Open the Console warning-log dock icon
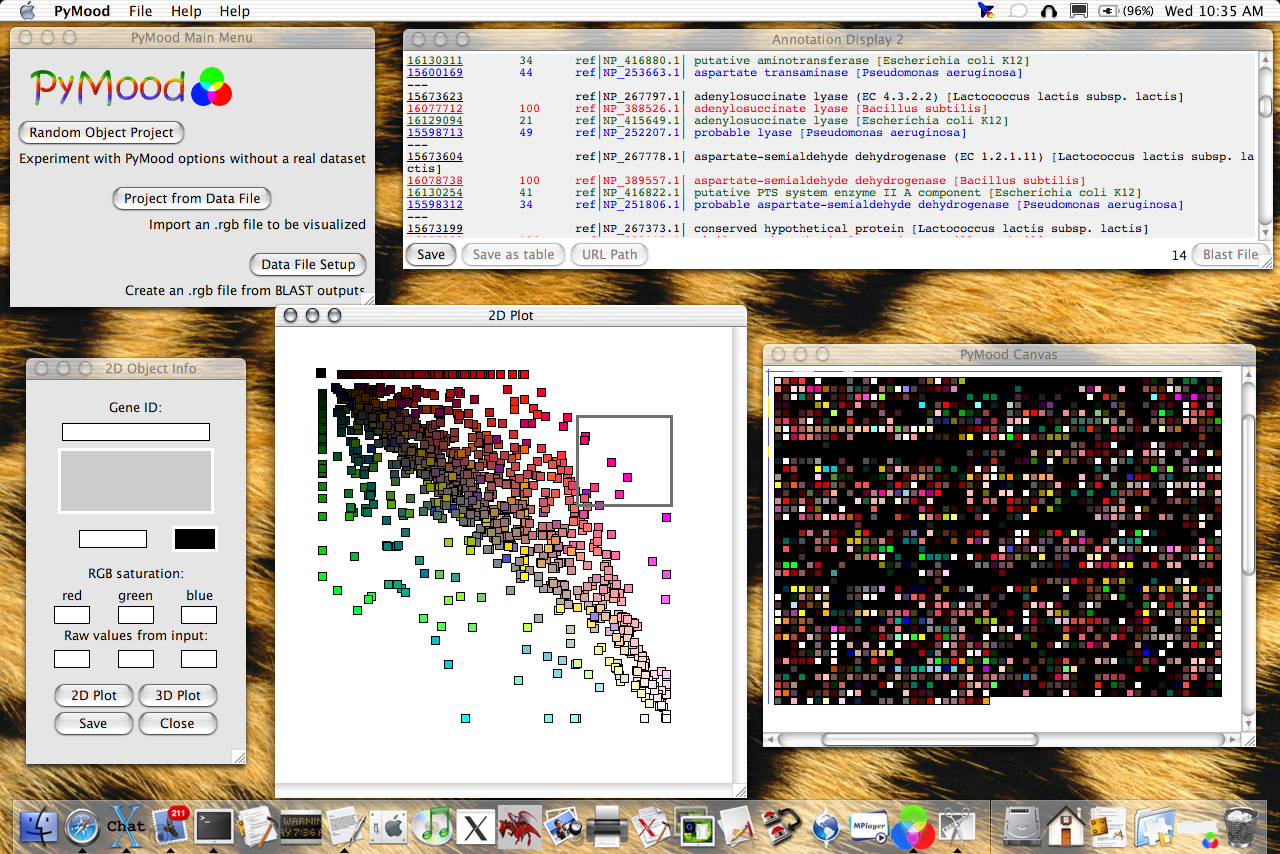Screen dimensions: 1280x854 pyautogui.click(x=301, y=826)
